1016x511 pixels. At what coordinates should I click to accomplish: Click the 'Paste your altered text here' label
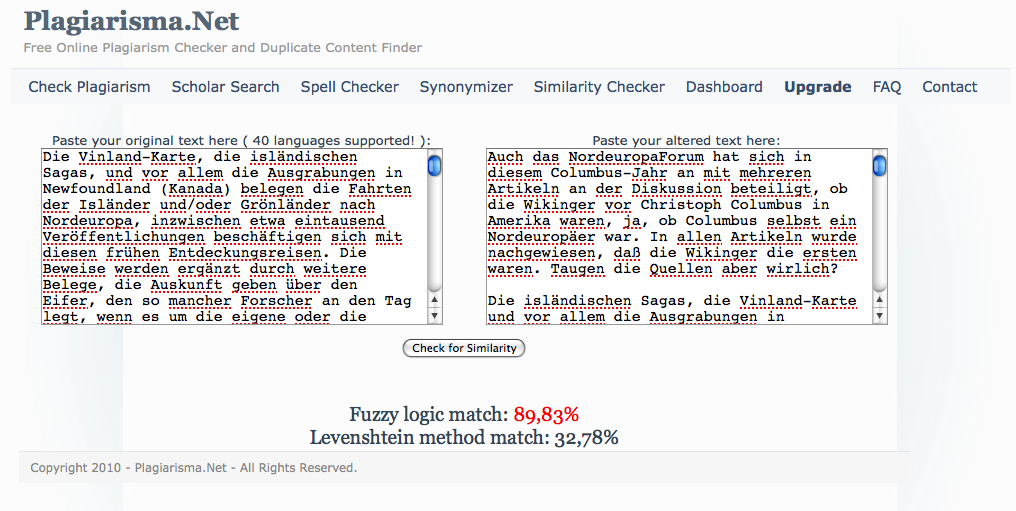click(686, 141)
